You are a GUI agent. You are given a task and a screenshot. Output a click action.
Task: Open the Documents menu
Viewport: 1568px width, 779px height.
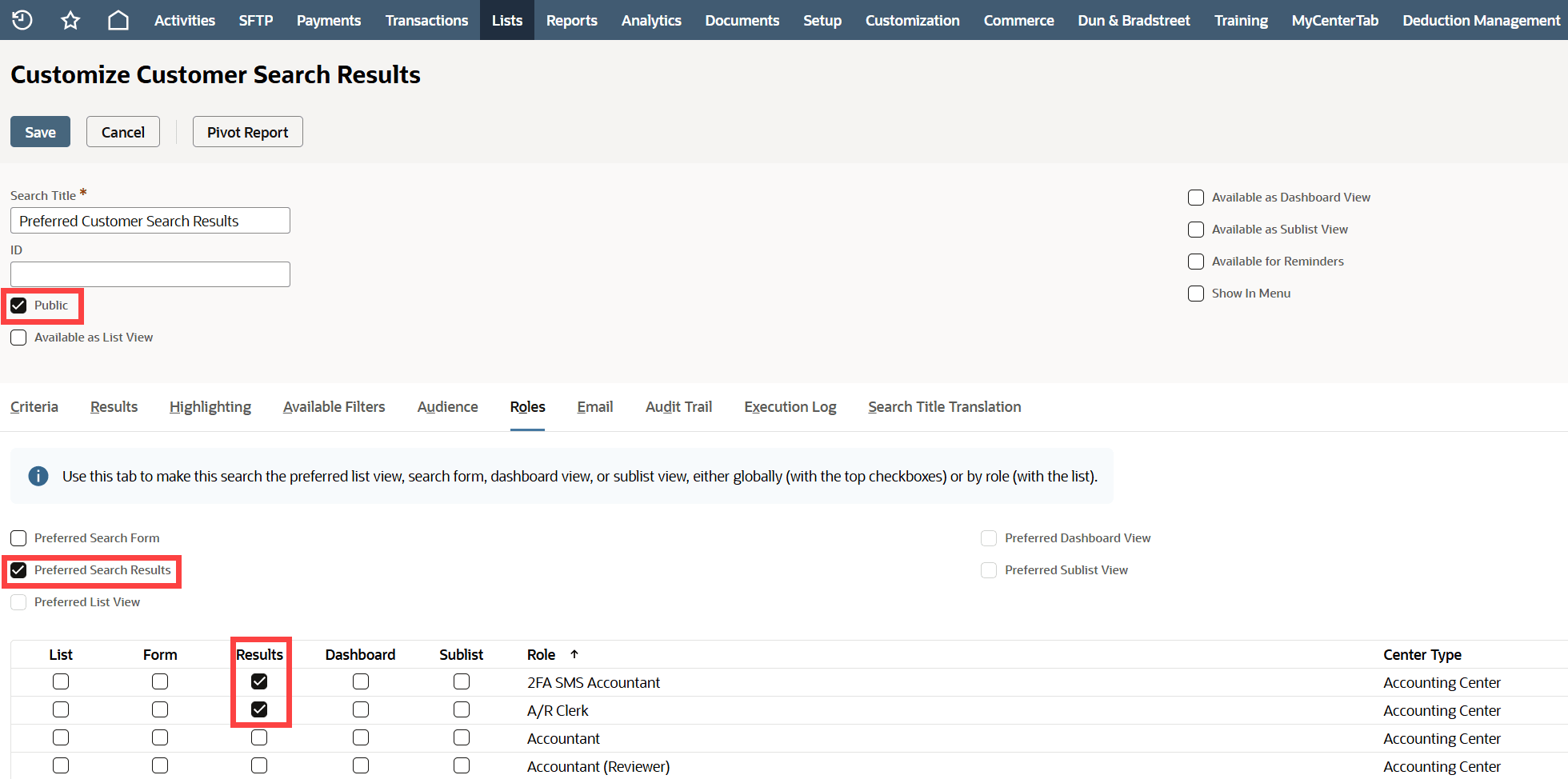(742, 20)
